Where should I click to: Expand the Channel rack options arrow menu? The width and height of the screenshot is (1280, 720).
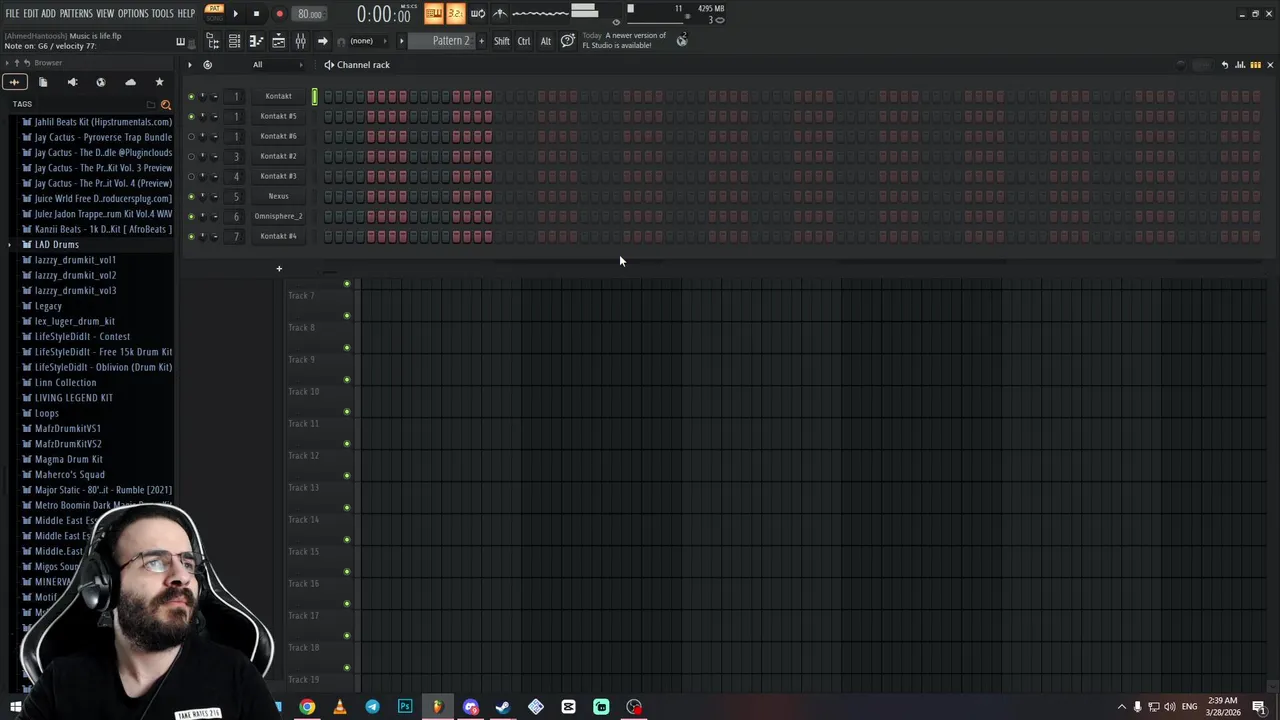click(x=189, y=65)
